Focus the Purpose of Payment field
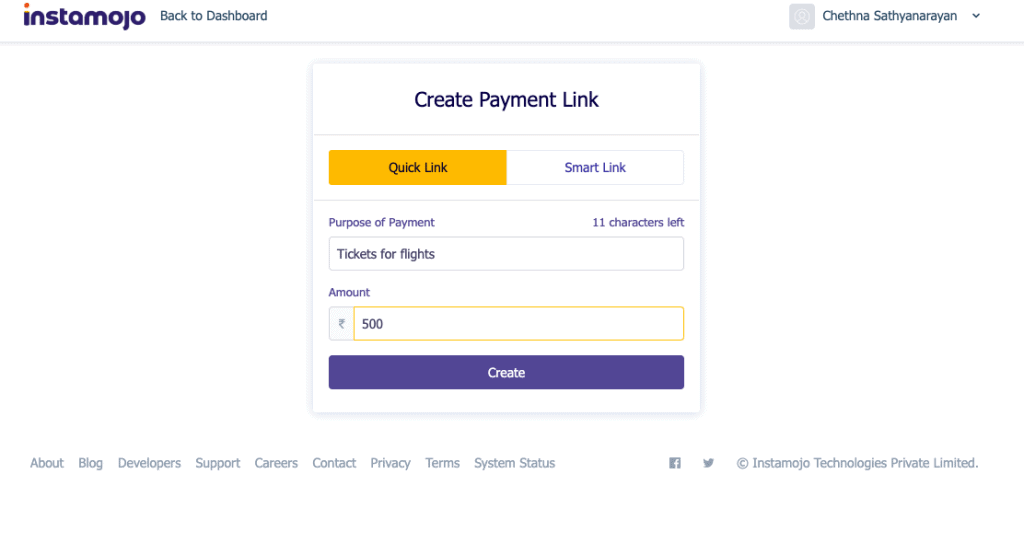Screen dimensions: 1024x543 tap(506, 254)
